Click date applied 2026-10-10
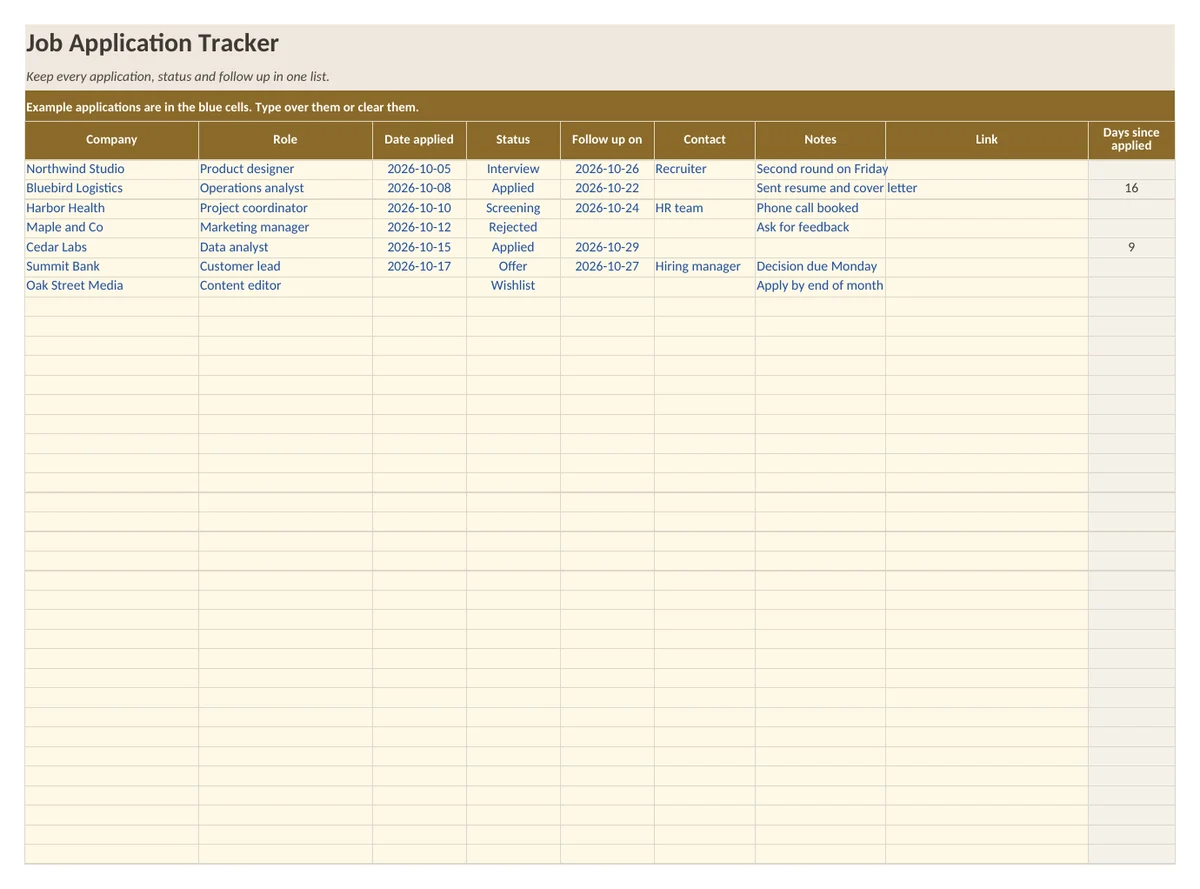Image resolution: width=1200 pixels, height=889 pixels. (x=419, y=208)
